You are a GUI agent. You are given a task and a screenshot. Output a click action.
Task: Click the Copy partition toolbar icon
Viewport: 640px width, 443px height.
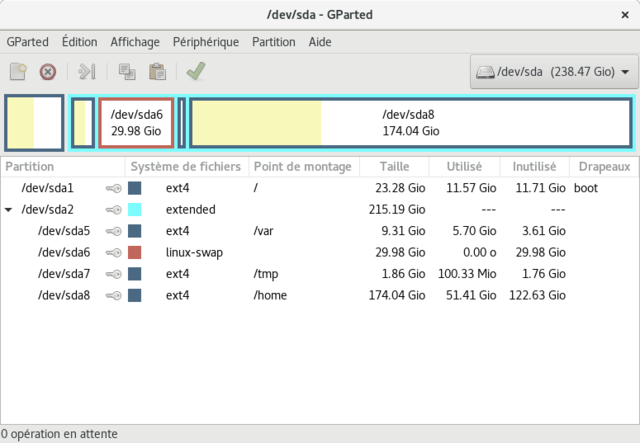coord(127,71)
